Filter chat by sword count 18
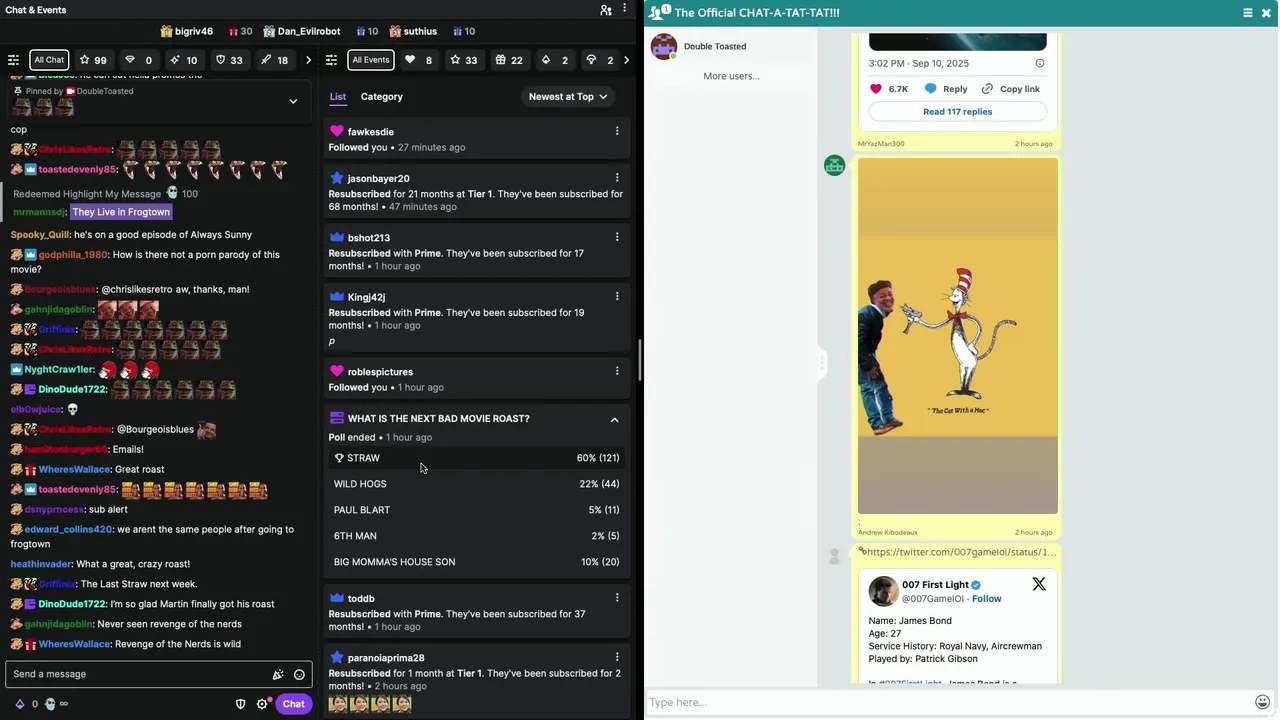1280x720 pixels. coord(275,60)
